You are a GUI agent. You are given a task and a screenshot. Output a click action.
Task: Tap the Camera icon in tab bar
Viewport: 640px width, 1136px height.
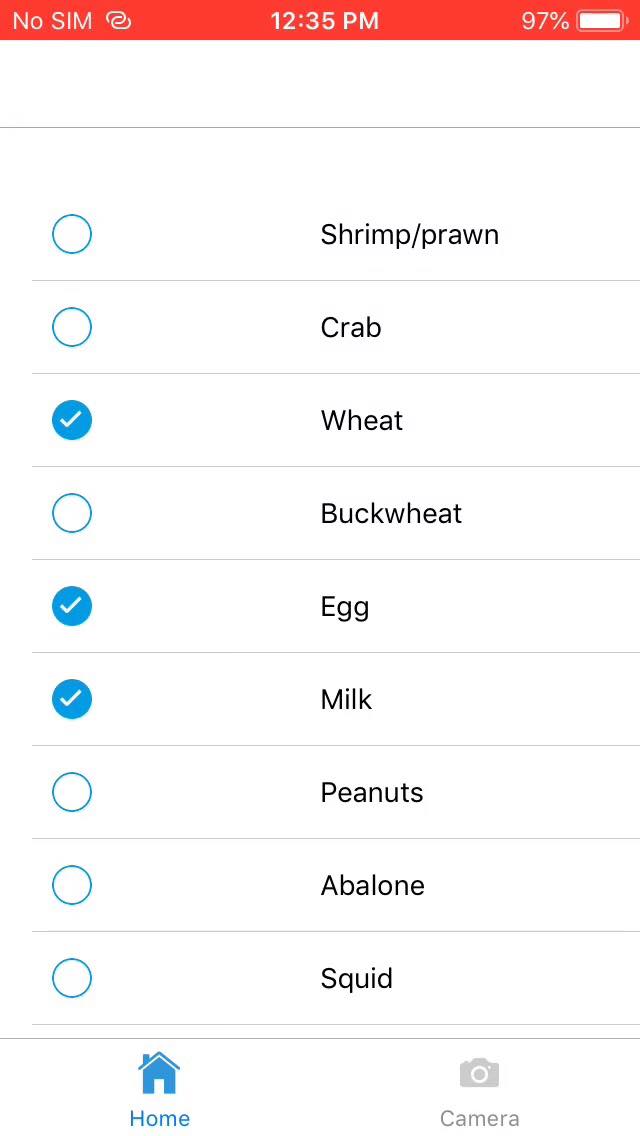(479, 1073)
